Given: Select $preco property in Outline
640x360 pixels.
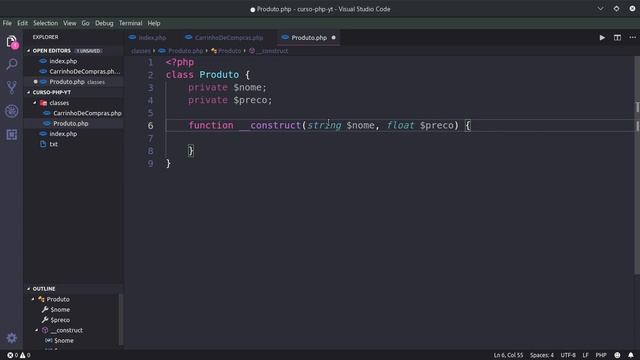Looking at the screenshot, I should click(60, 320).
